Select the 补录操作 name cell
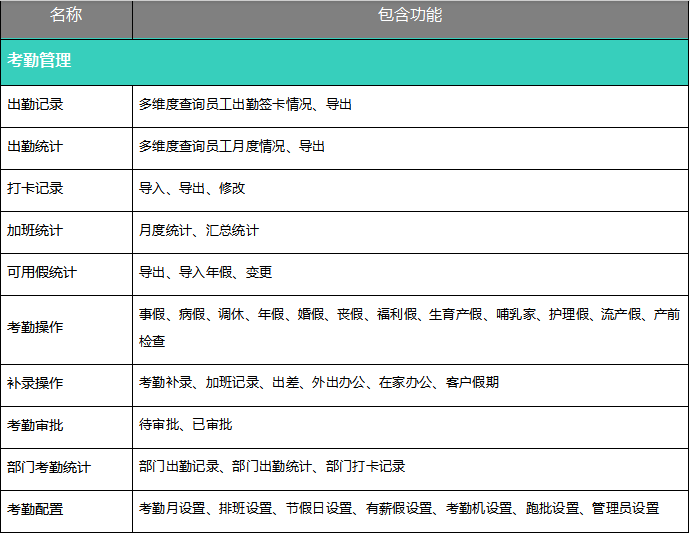Screen dimensions: 690x533 tap(35, 383)
